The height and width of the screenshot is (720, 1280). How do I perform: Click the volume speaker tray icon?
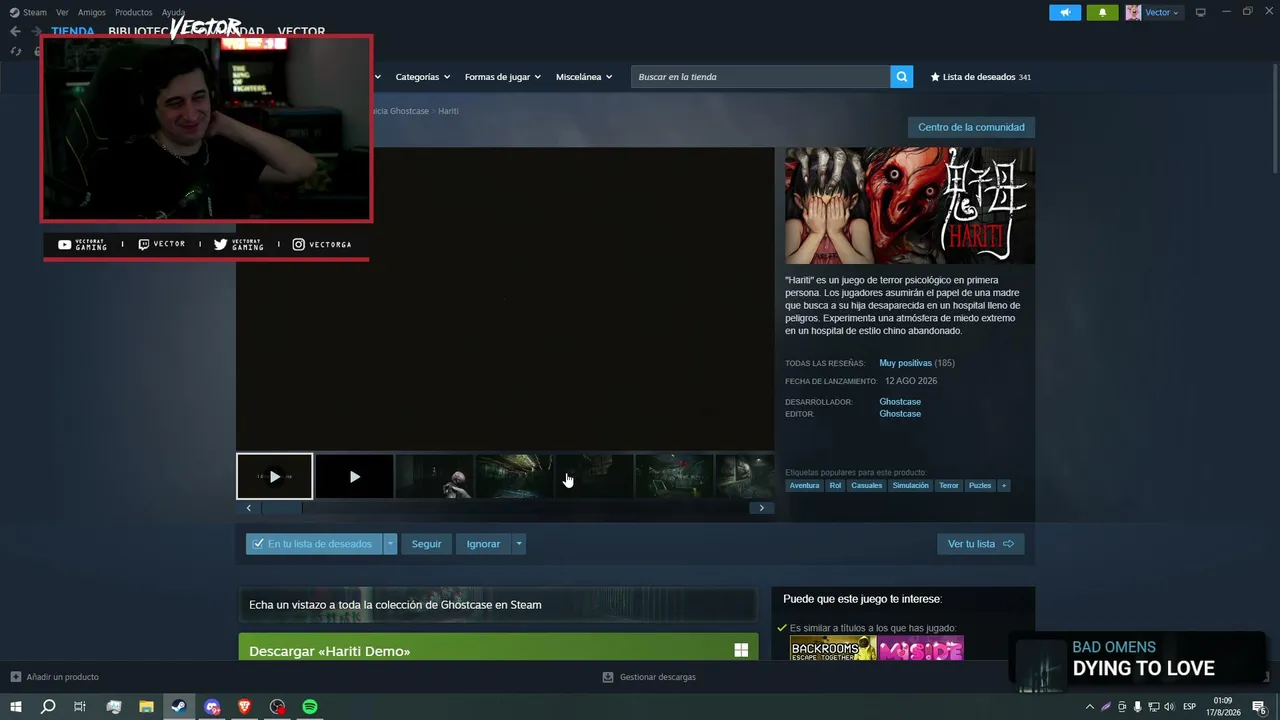tap(1170, 707)
